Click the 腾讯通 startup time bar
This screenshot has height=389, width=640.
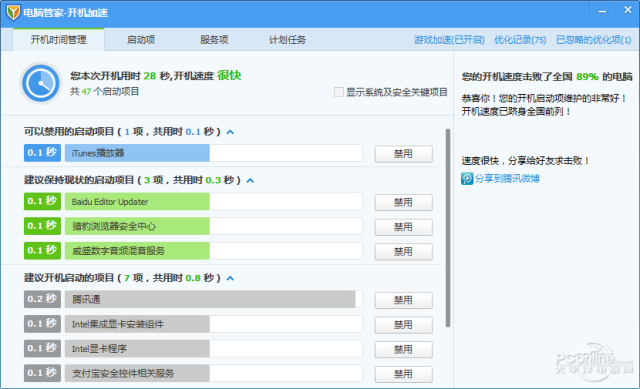click(x=213, y=299)
